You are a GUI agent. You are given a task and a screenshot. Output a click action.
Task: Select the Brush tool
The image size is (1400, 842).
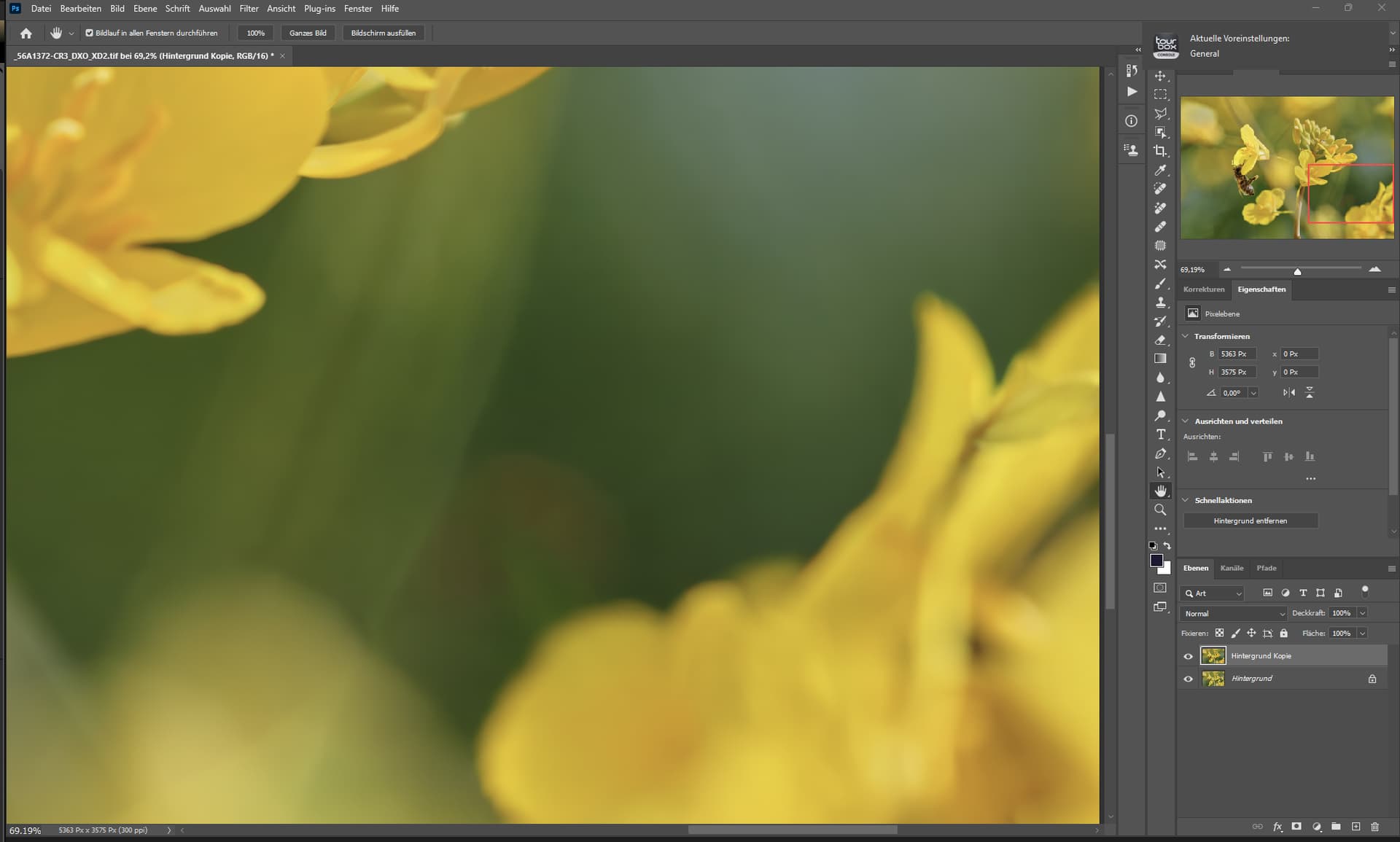1160,284
